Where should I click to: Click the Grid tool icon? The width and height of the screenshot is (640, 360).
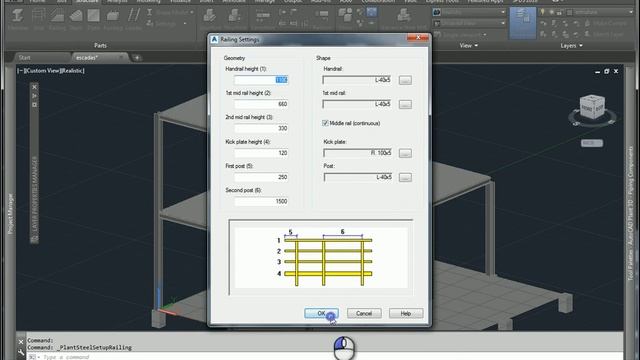tap(38, 19)
